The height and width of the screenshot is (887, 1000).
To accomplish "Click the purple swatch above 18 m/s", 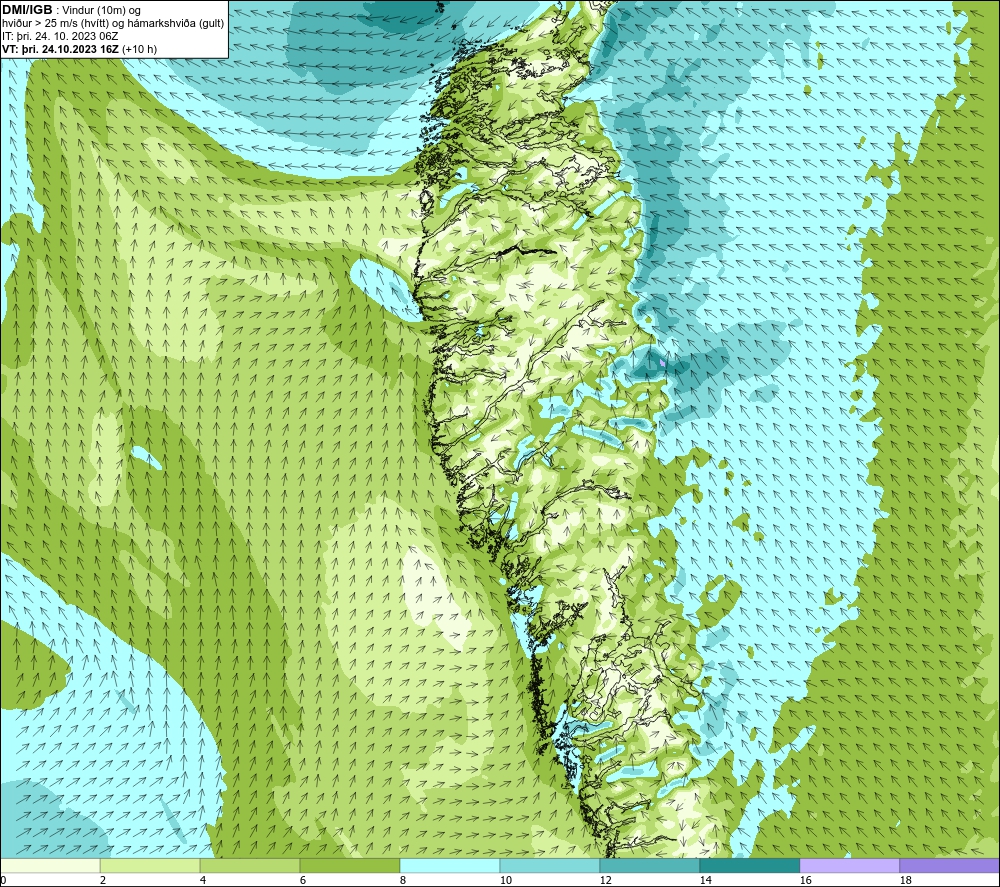I will (949, 865).
